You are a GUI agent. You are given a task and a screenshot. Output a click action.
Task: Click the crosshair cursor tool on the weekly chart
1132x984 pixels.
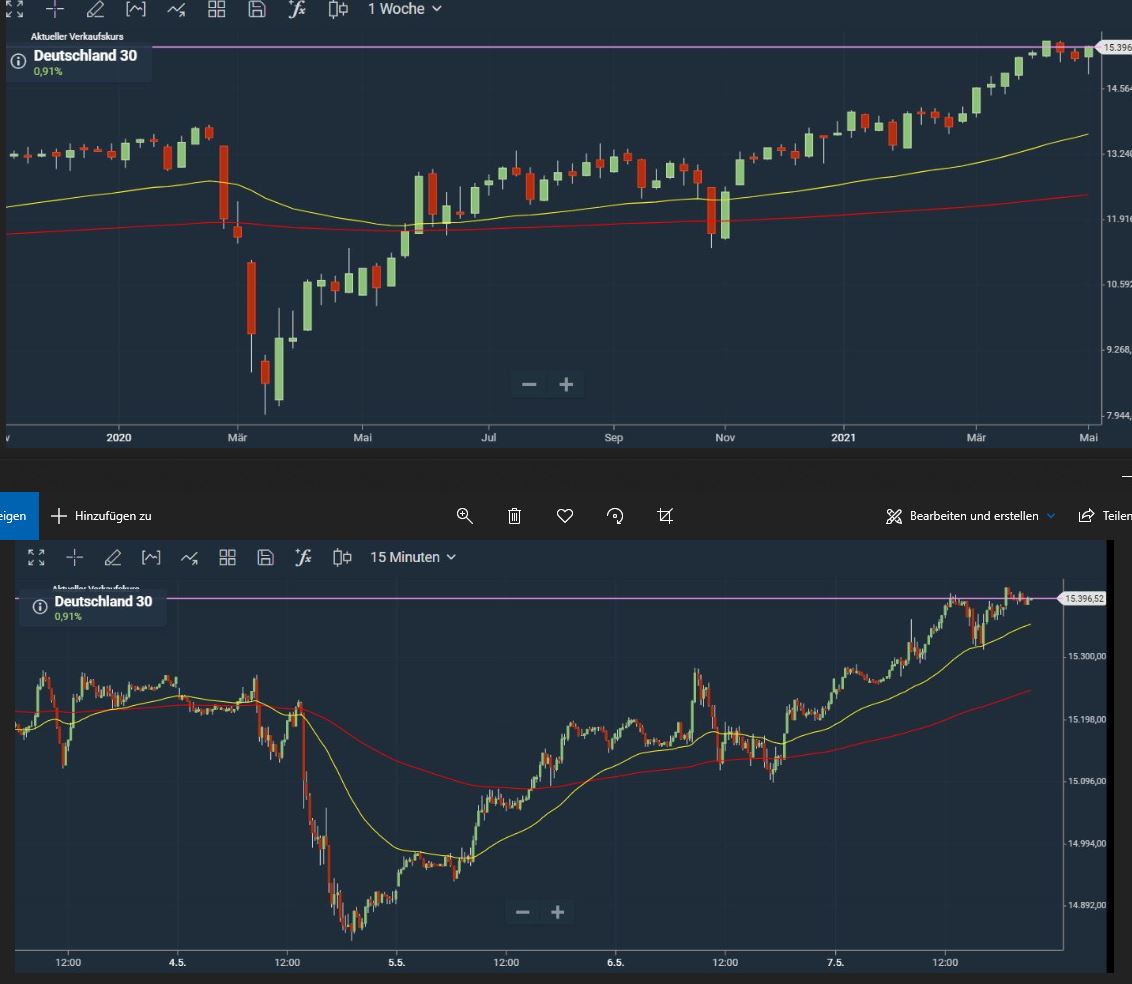tap(55, 9)
